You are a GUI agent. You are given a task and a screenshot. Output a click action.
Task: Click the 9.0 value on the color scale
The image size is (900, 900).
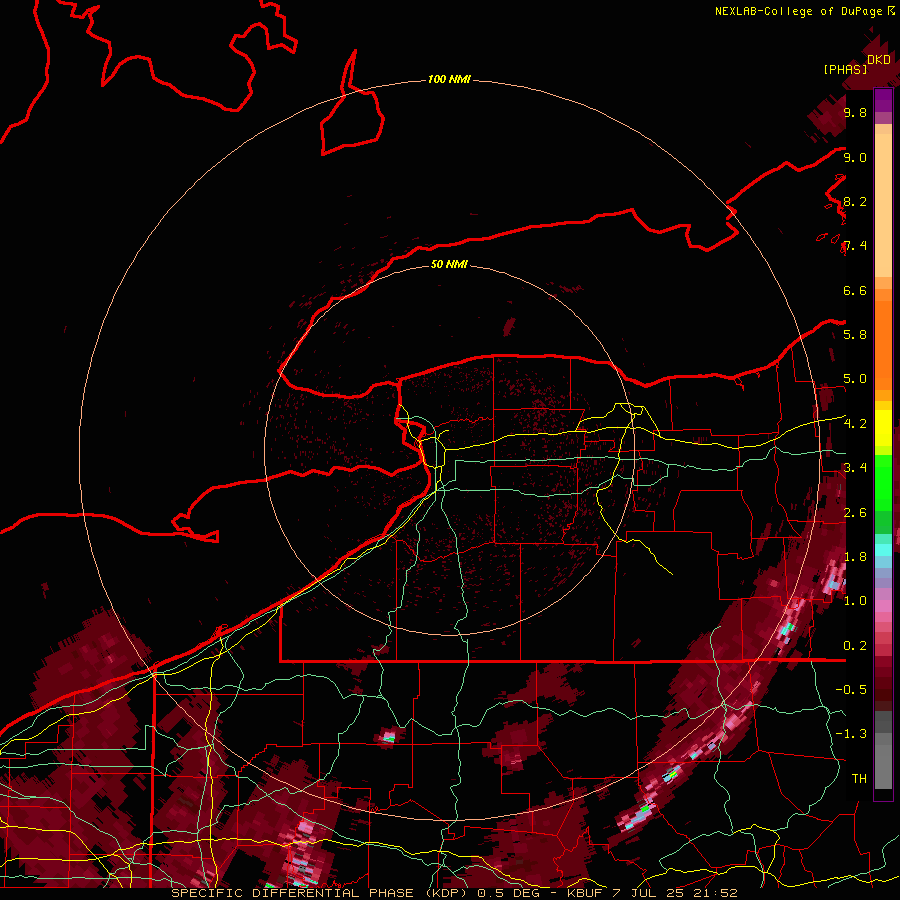tap(855, 157)
